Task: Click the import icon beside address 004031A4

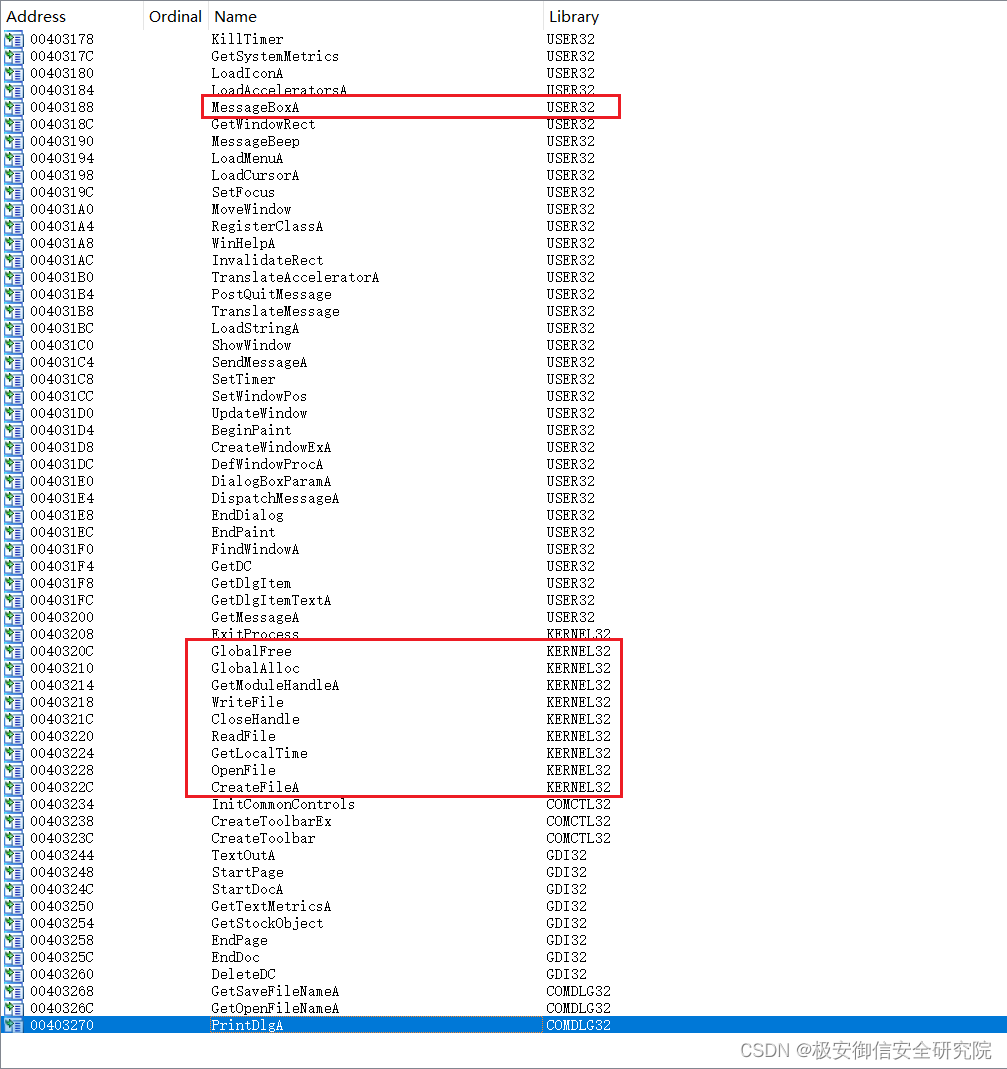Action: (x=14, y=226)
